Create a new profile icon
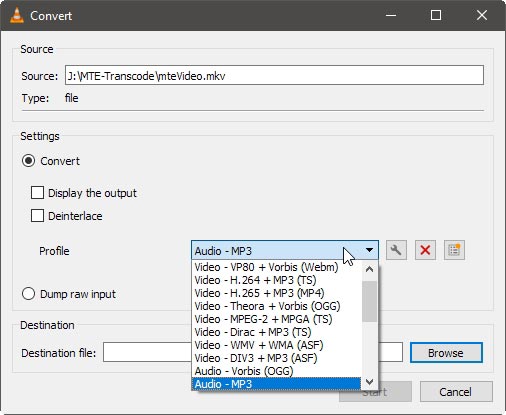The width and height of the screenshot is (506, 415). click(454, 250)
